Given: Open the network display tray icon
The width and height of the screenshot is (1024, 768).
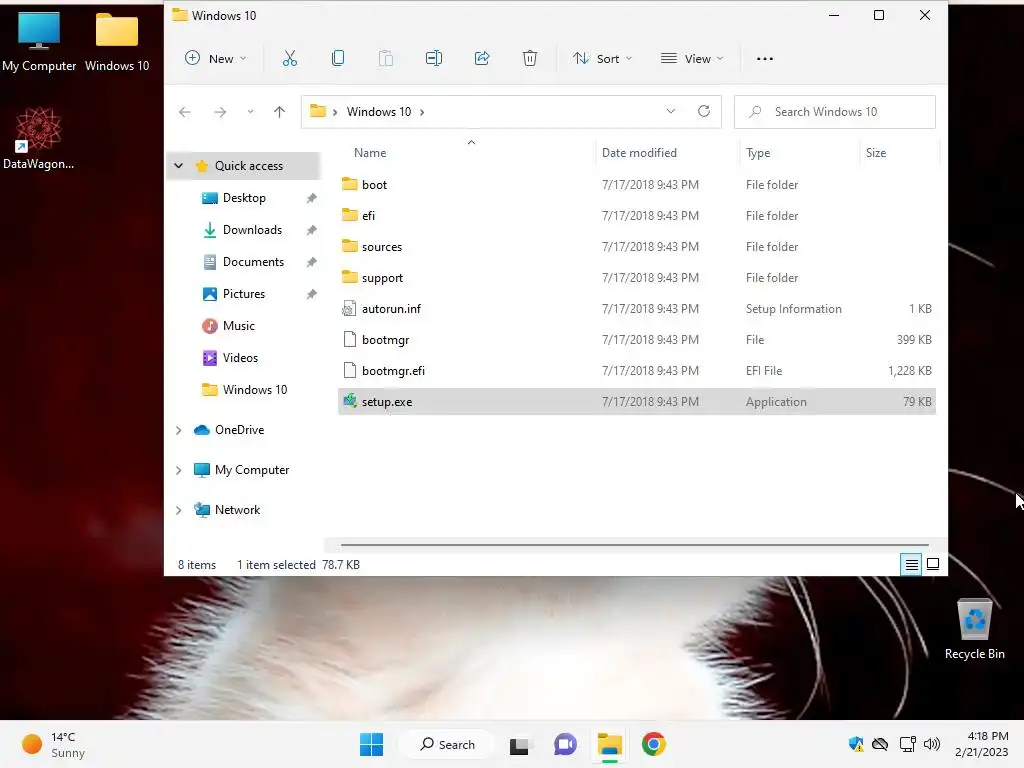Looking at the screenshot, I should tap(907, 744).
